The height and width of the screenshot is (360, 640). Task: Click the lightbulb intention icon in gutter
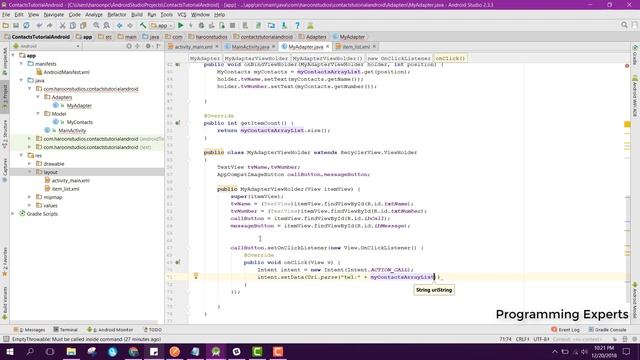pyautogui.click(x=196, y=276)
